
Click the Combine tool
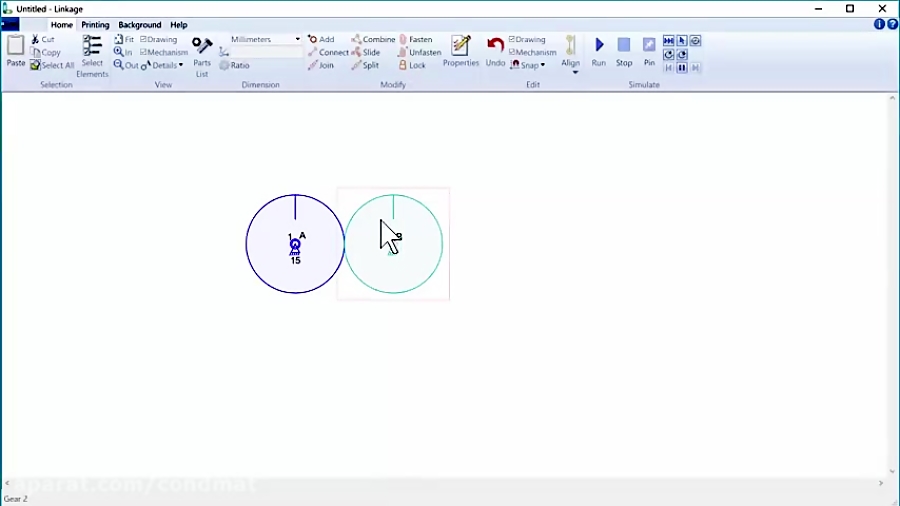pyautogui.click(x=373, y=39)
